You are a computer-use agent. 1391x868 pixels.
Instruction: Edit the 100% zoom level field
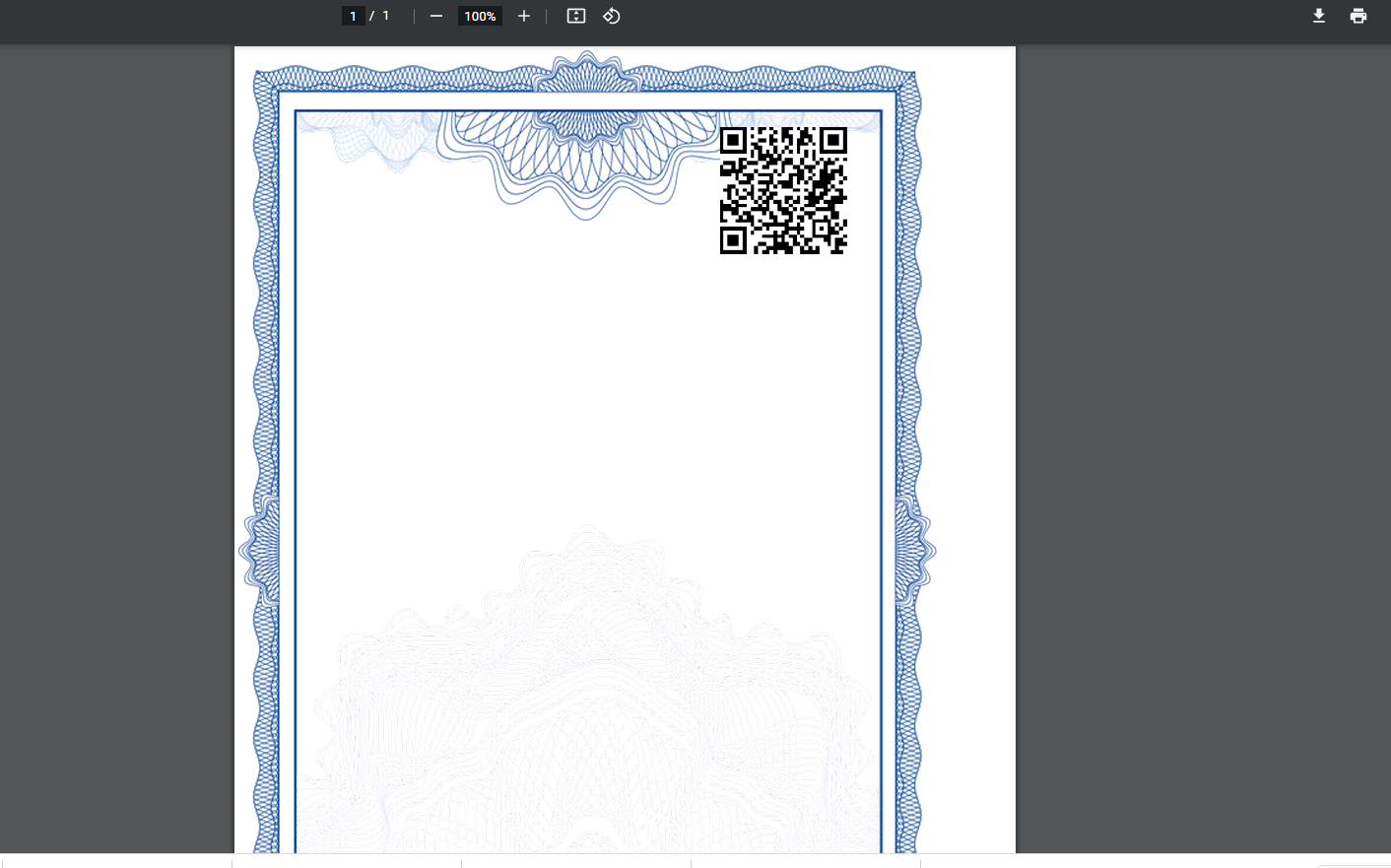(x=480, y=16)
